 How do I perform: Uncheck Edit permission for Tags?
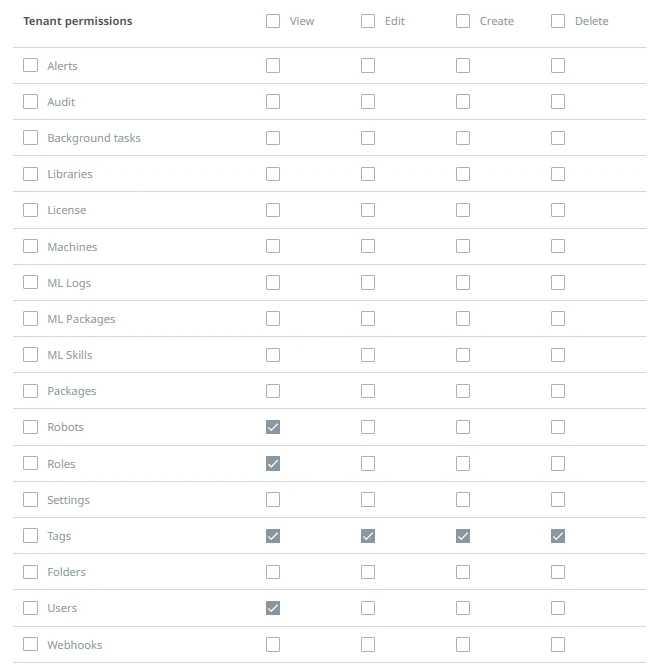[x=368, y=536]
